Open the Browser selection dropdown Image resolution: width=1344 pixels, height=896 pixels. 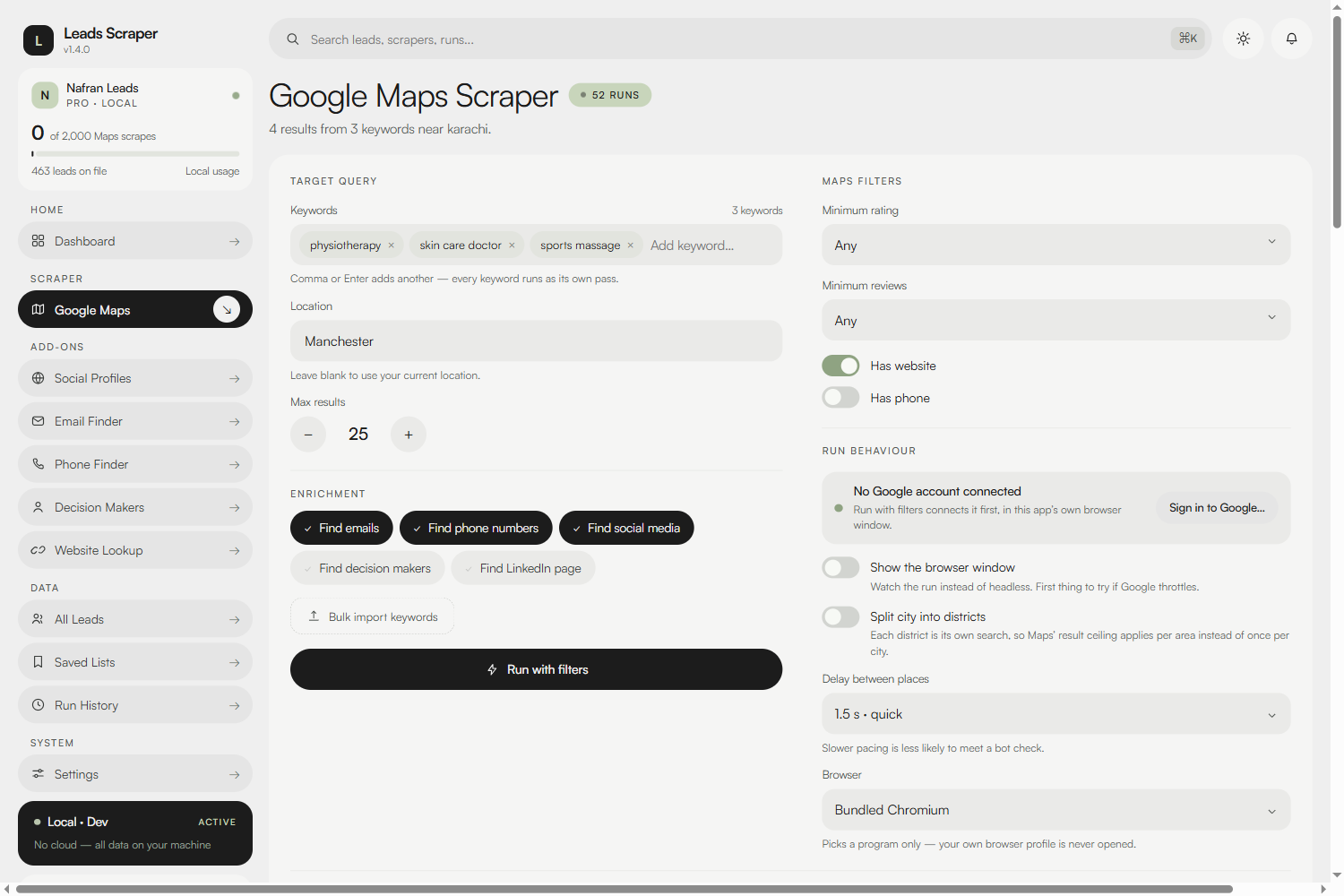coord(1056,809)
